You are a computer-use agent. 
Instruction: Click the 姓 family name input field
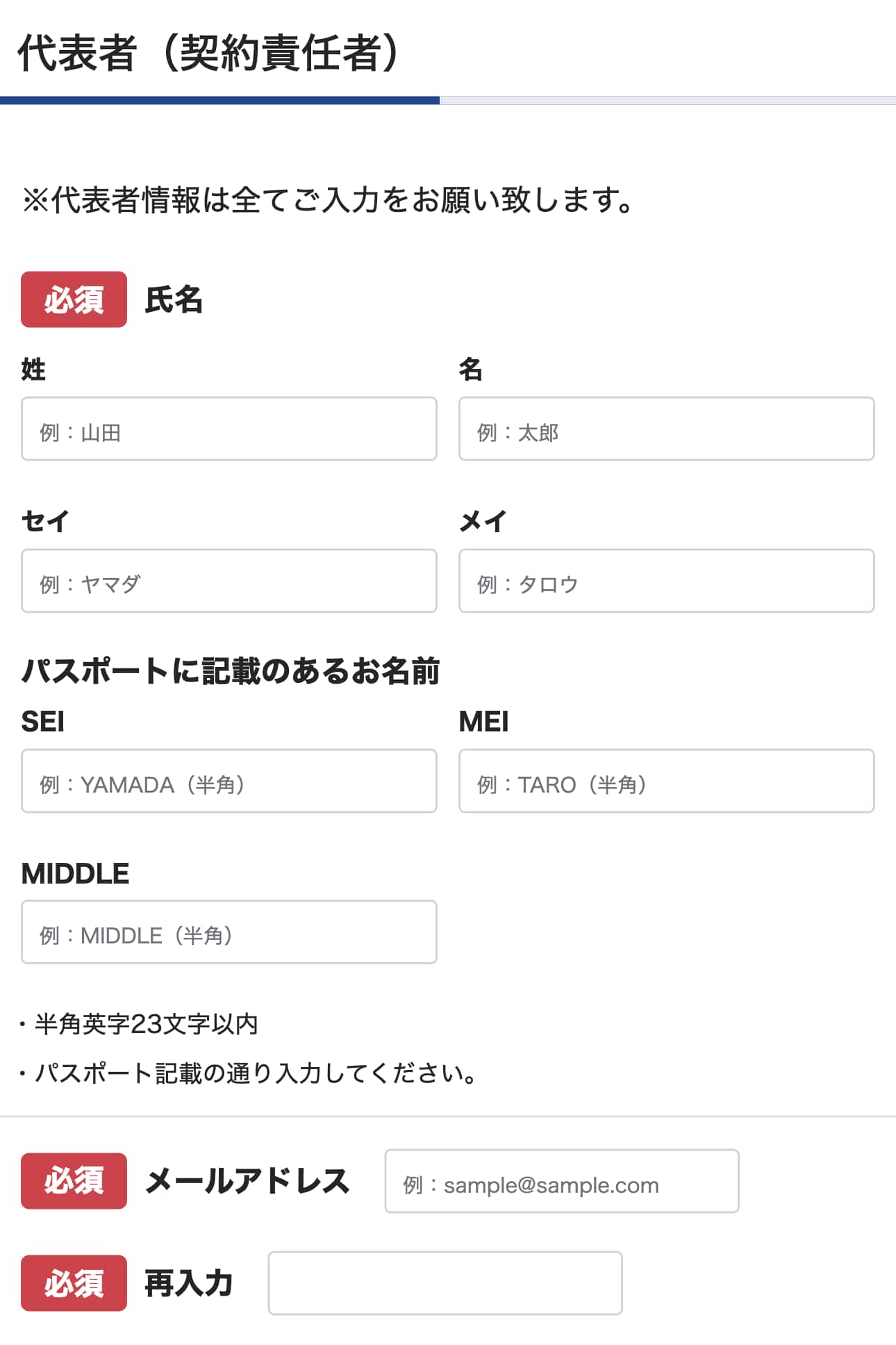229,429
